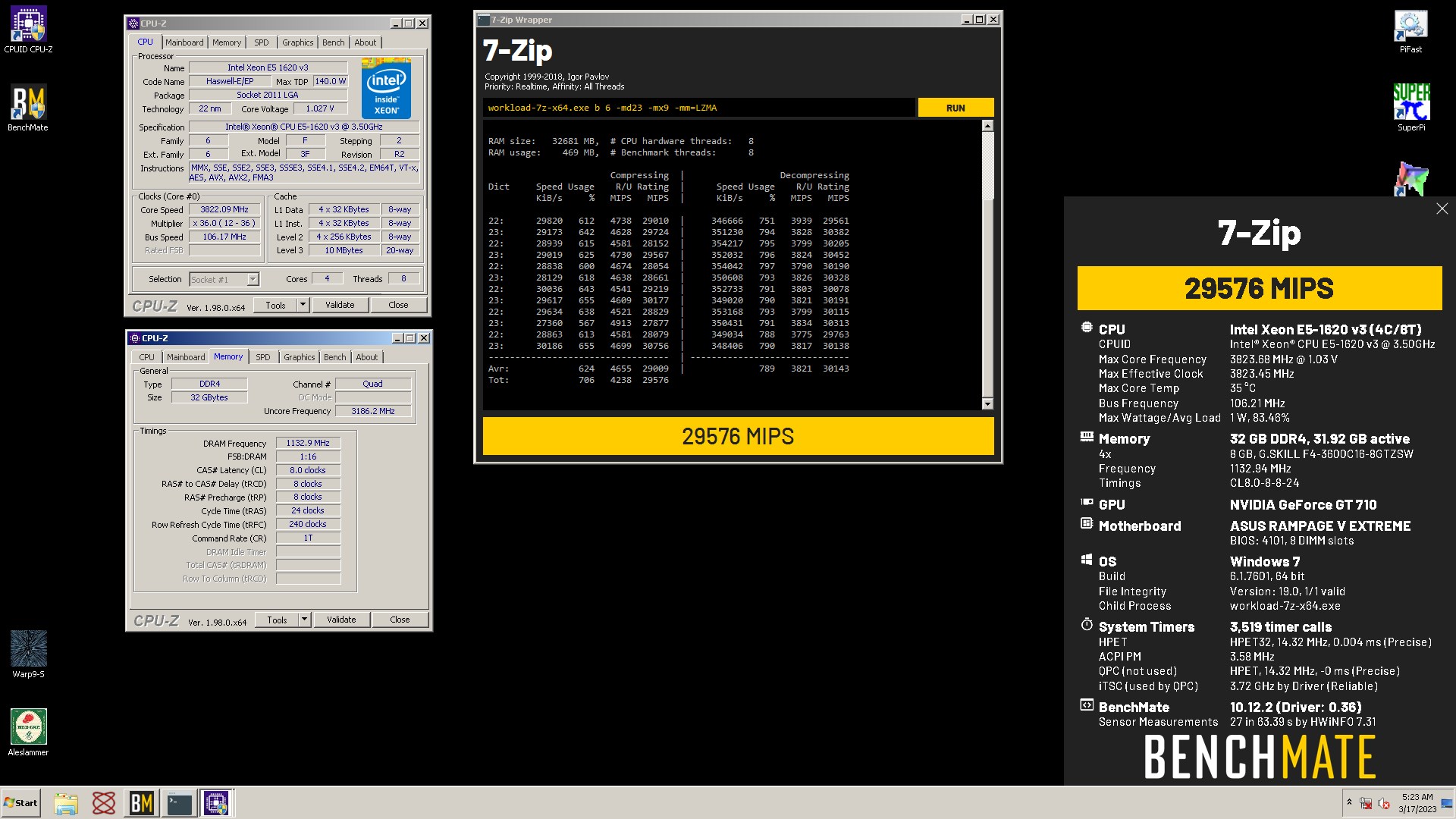Screen dimensions: 1456x819
Task: Switch to BenchMate in the taskbar
Action: (142, 803)
